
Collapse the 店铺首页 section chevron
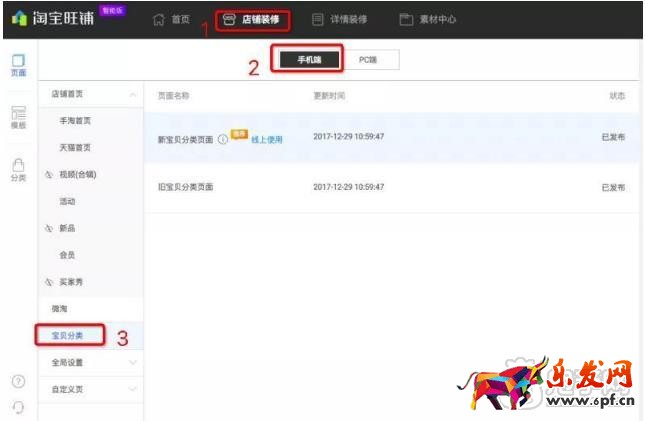[x=133, y=95]
